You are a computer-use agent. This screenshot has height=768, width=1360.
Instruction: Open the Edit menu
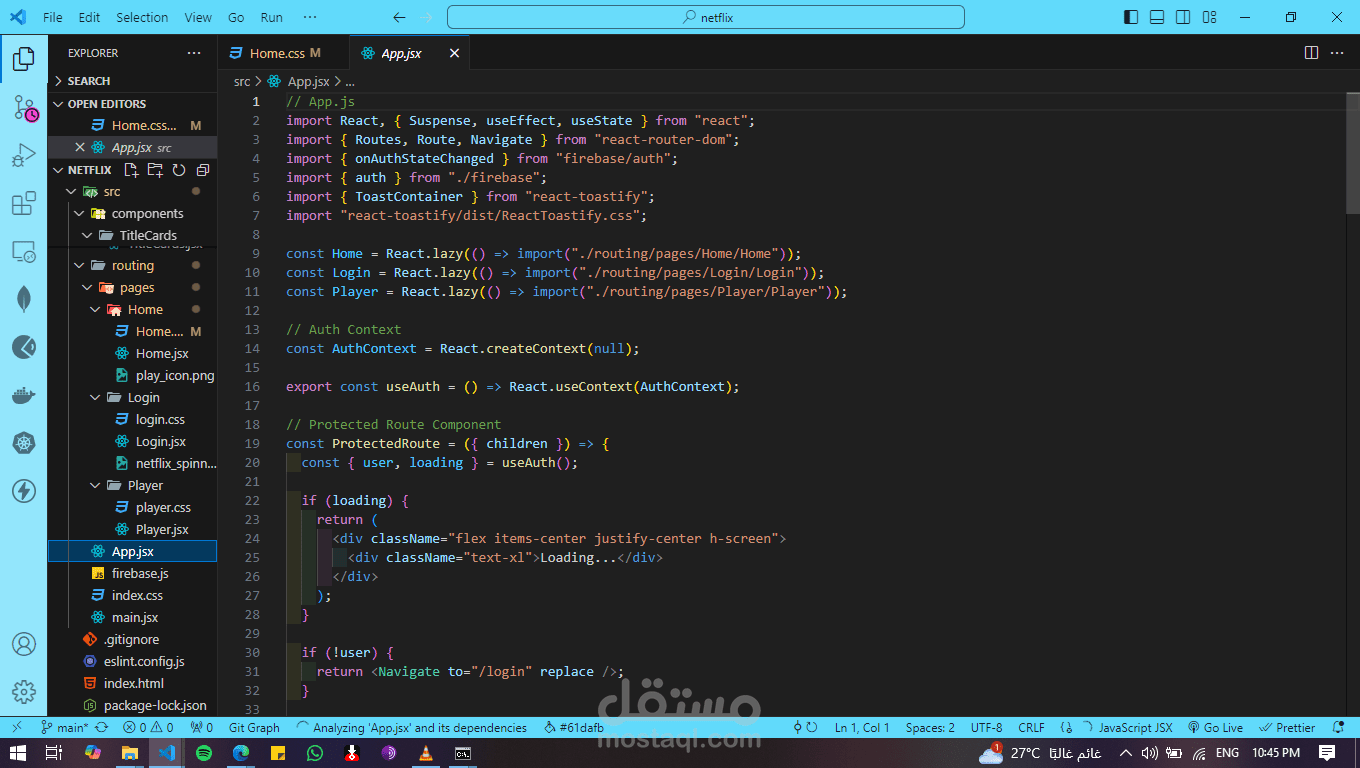point(89,17)
